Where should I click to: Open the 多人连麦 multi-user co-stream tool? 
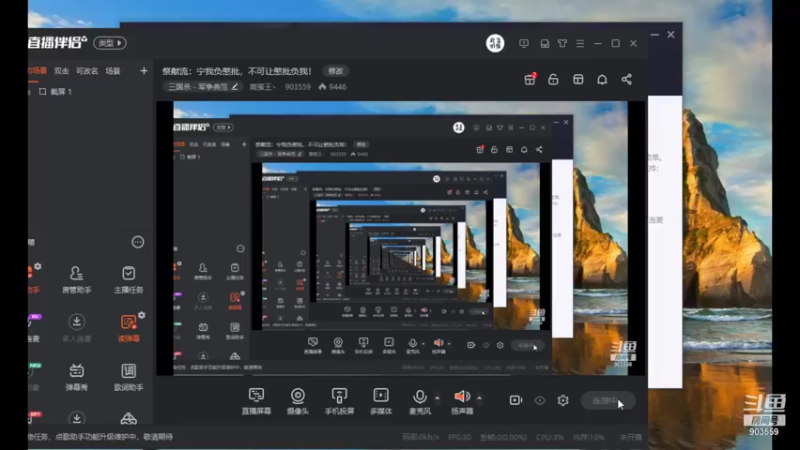click(x=77, y=328)
